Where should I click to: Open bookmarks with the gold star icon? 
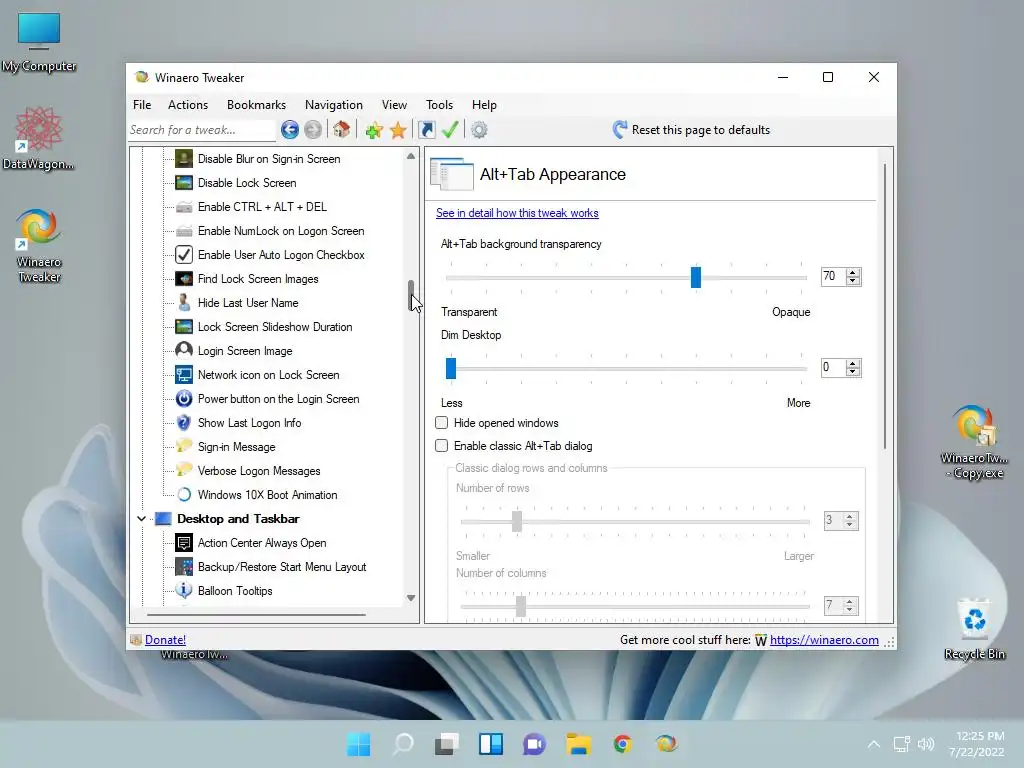tap(398, 130)
